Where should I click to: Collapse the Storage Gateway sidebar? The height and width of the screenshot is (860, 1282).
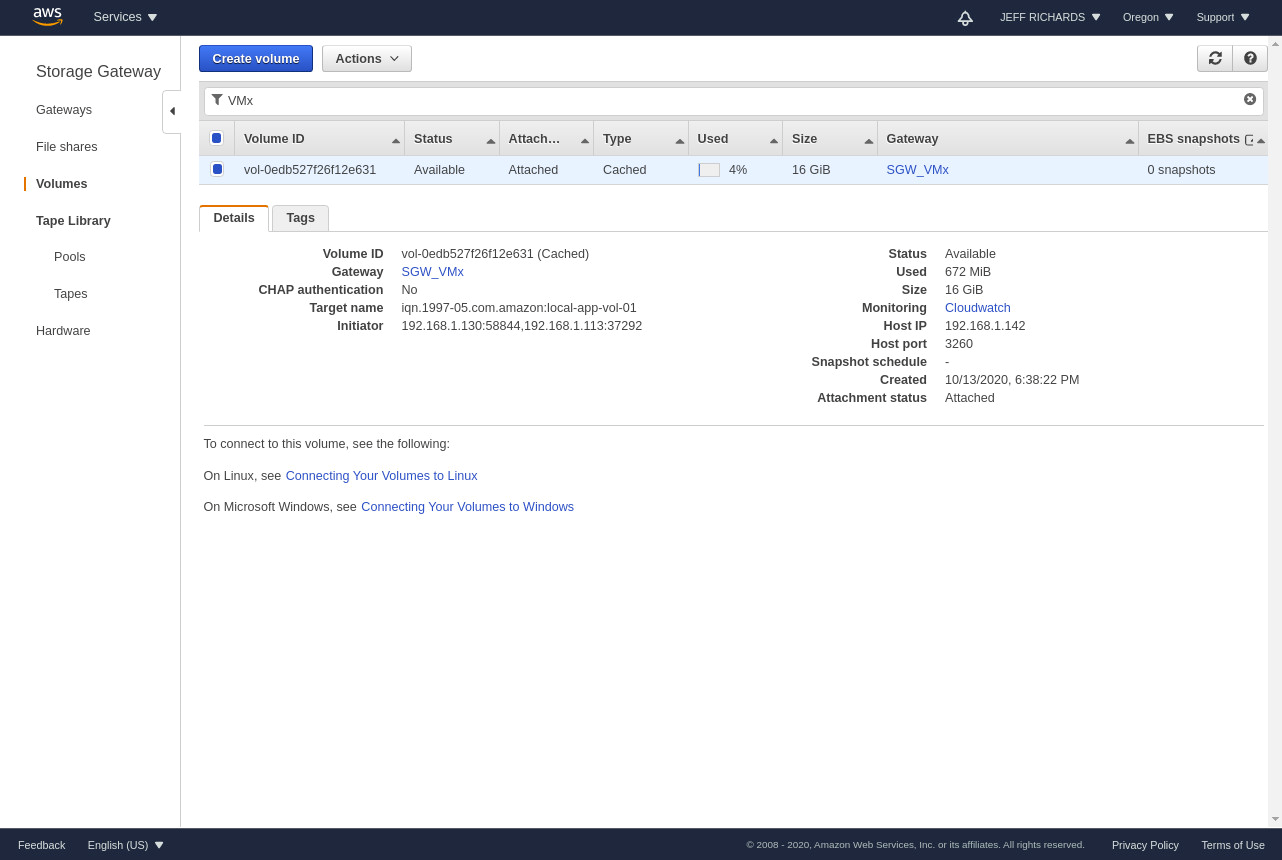[x=171, y=111]
